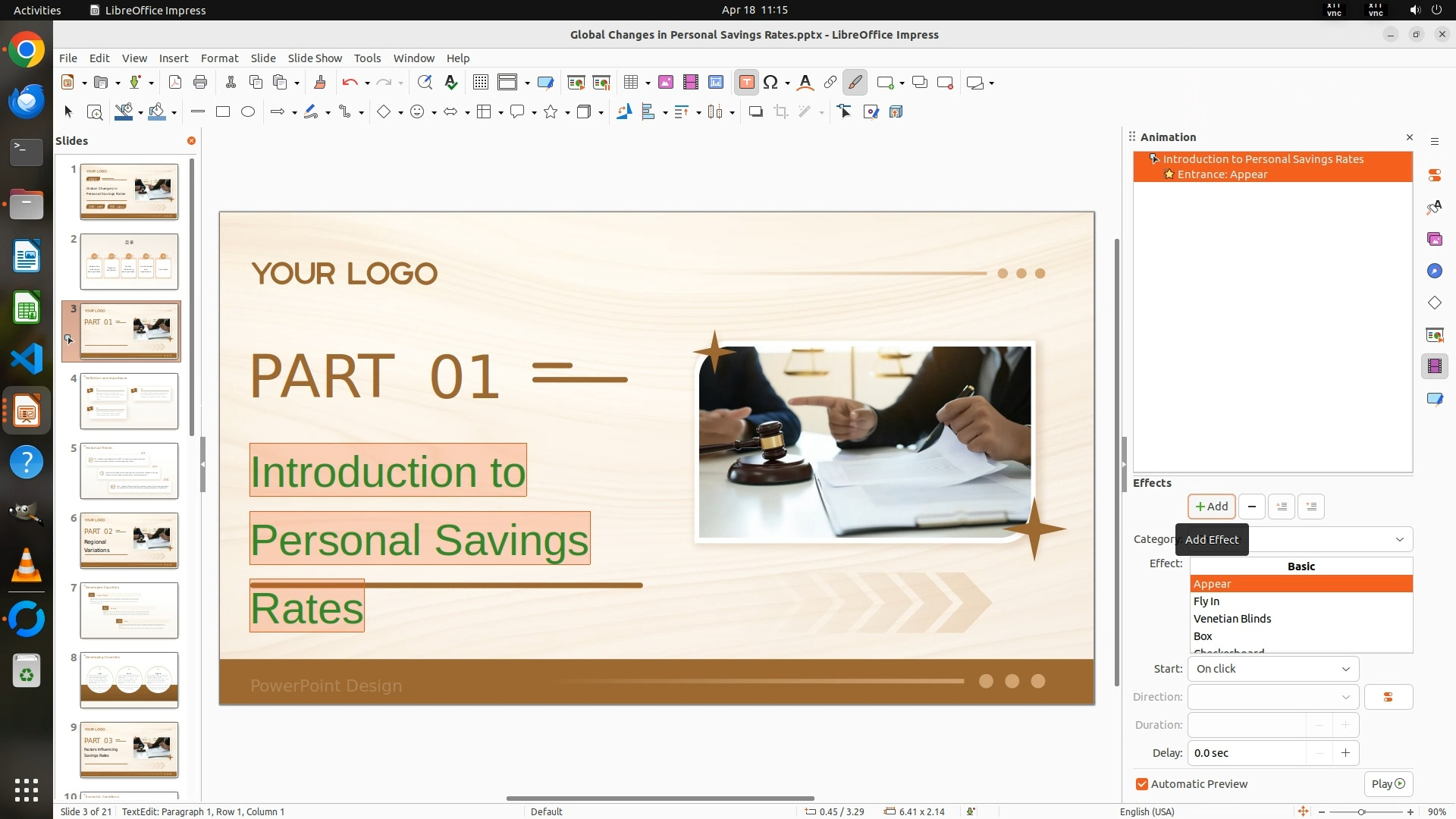The height and width of the screenshot is (819, 1456).
Task: Select the Rectangle shape tool
Action: click(223, 112)
